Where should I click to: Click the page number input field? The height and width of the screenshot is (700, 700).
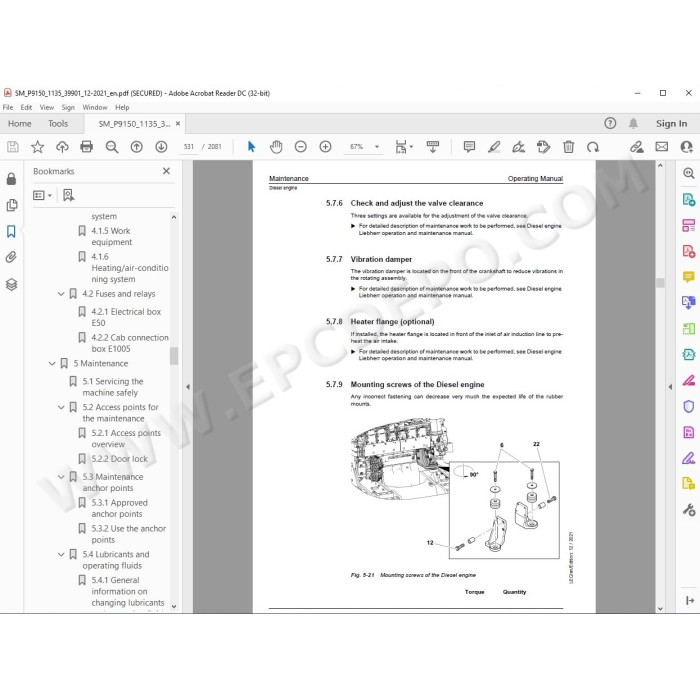189,146
